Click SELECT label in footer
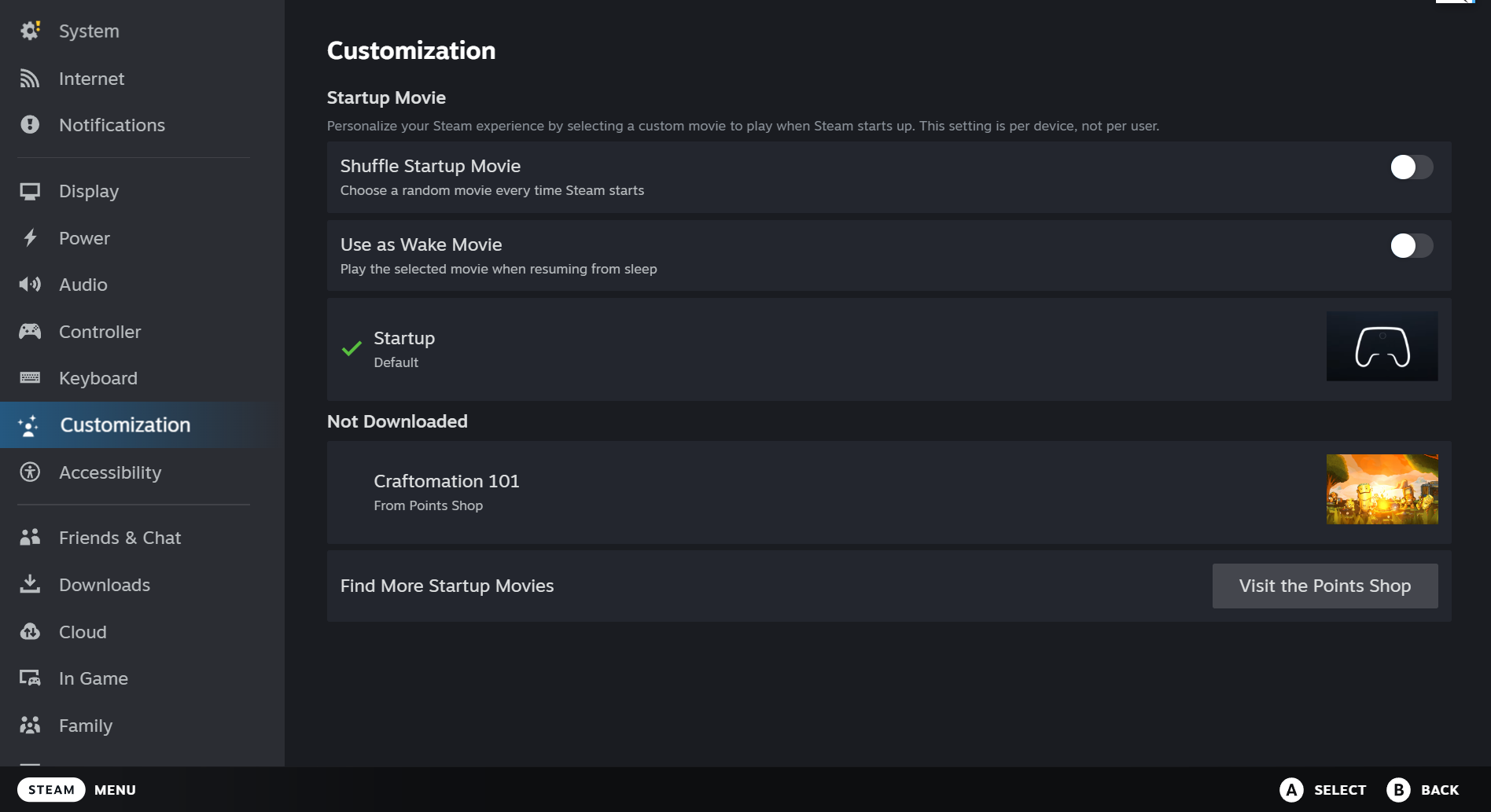Image resolution: width=1491 pixels, height=812 pixels. [x=1340, y=790]
